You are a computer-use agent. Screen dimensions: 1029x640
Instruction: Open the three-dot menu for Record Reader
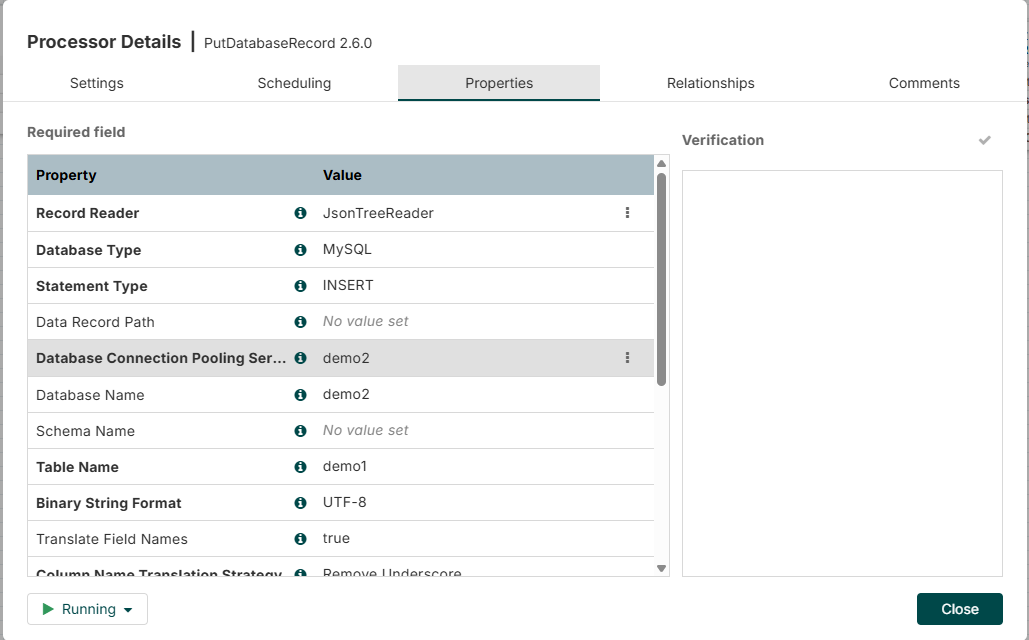tap(627, 213)
